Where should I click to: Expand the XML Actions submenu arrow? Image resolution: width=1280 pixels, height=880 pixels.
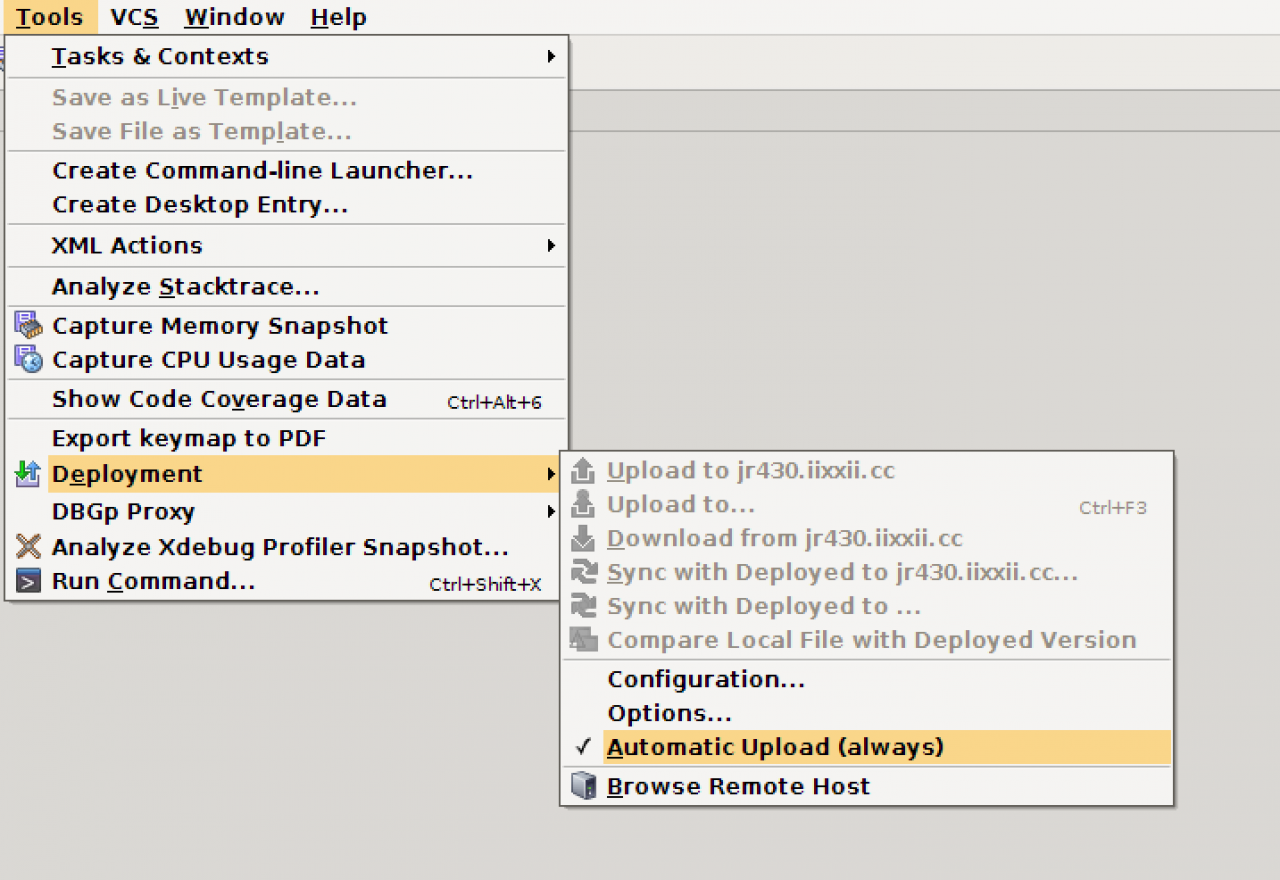[550, 245]
